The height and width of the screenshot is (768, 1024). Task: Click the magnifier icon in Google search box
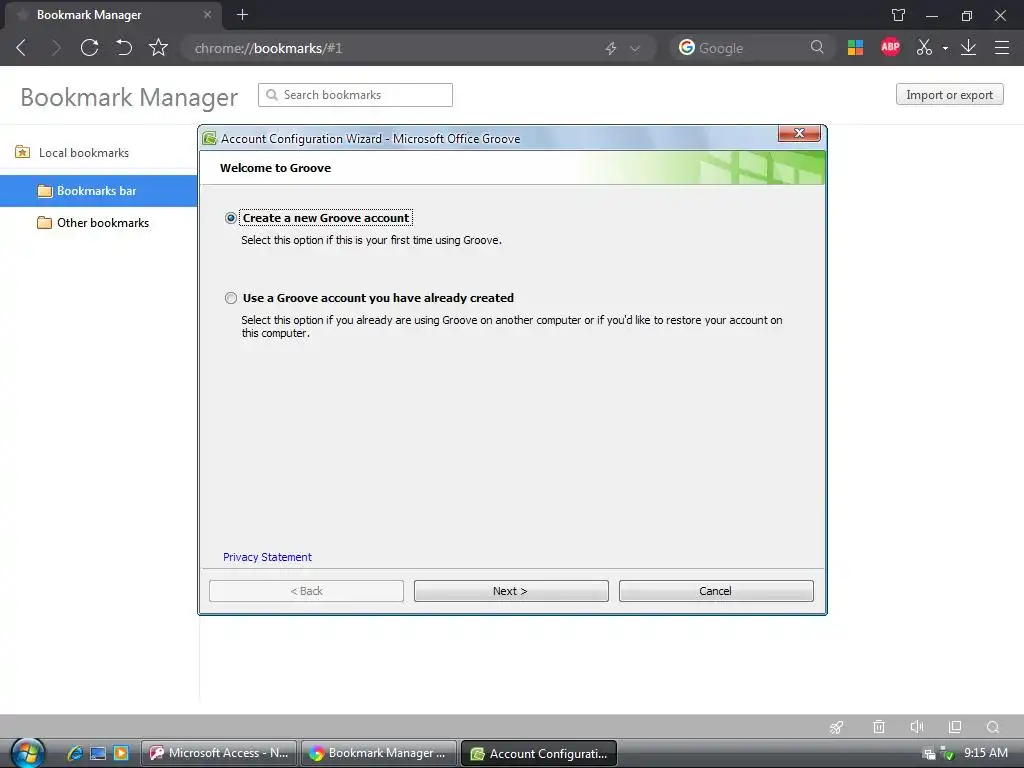point(817,47)
